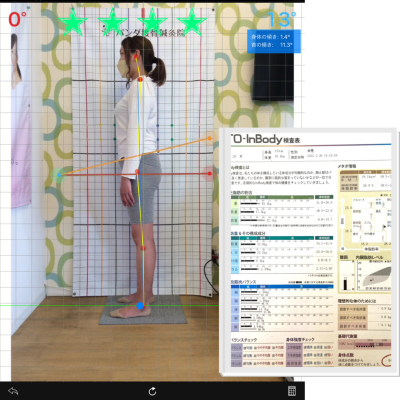Open the calculator icon in bottom bar
The image size is (400, 400).
(x=292, y=391)
